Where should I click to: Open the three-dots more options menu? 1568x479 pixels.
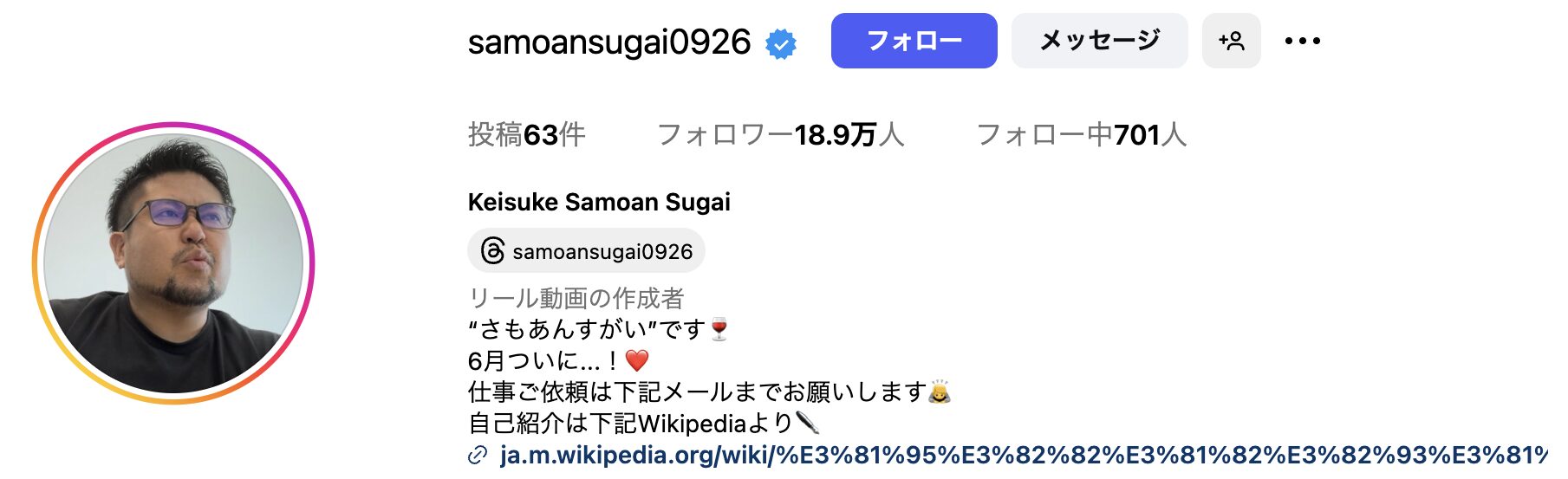(1303, 41)
